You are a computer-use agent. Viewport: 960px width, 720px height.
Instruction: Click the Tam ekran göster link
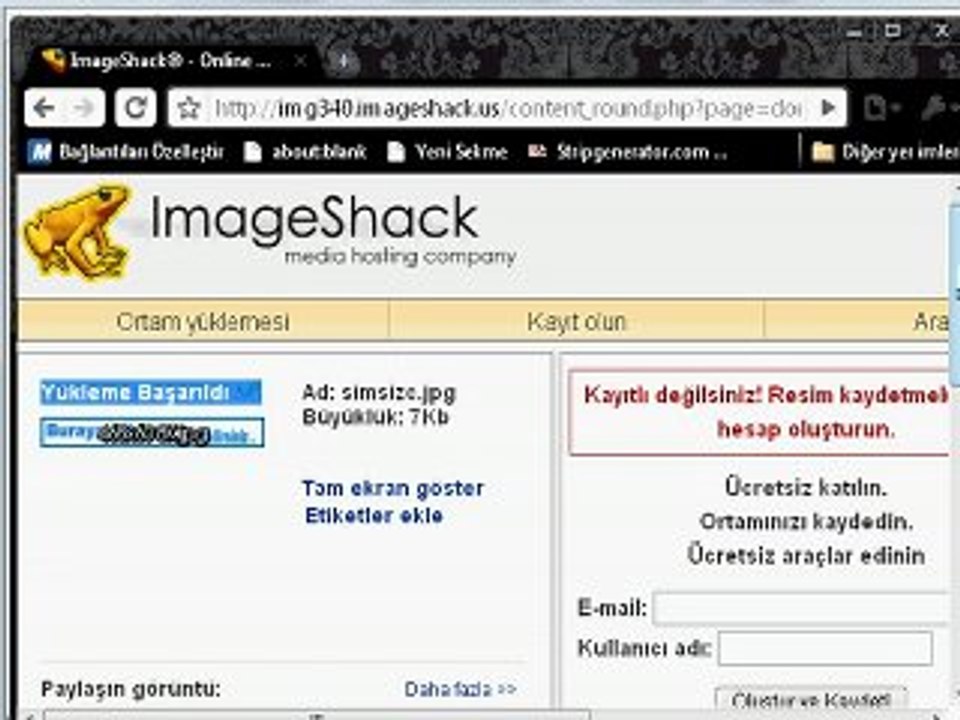pos(392,488)
